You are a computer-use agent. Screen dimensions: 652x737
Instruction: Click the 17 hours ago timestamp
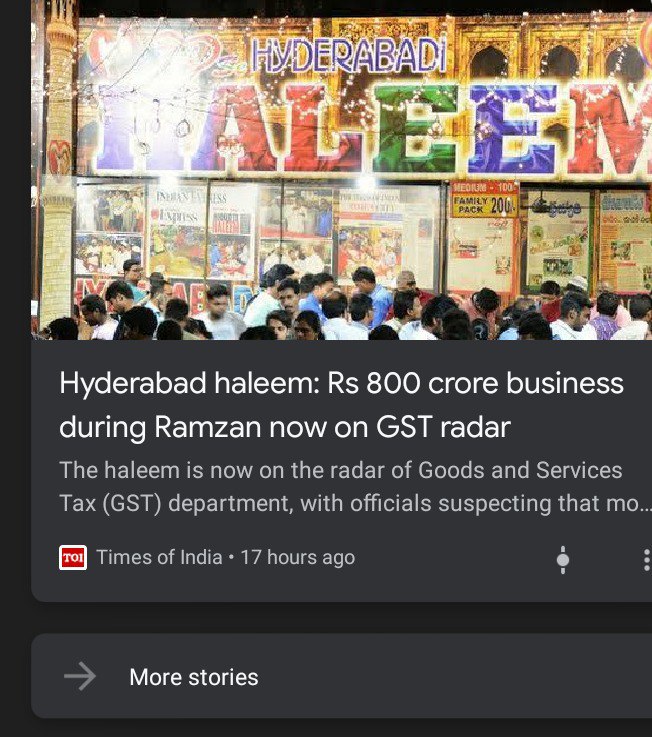point(298,557)
